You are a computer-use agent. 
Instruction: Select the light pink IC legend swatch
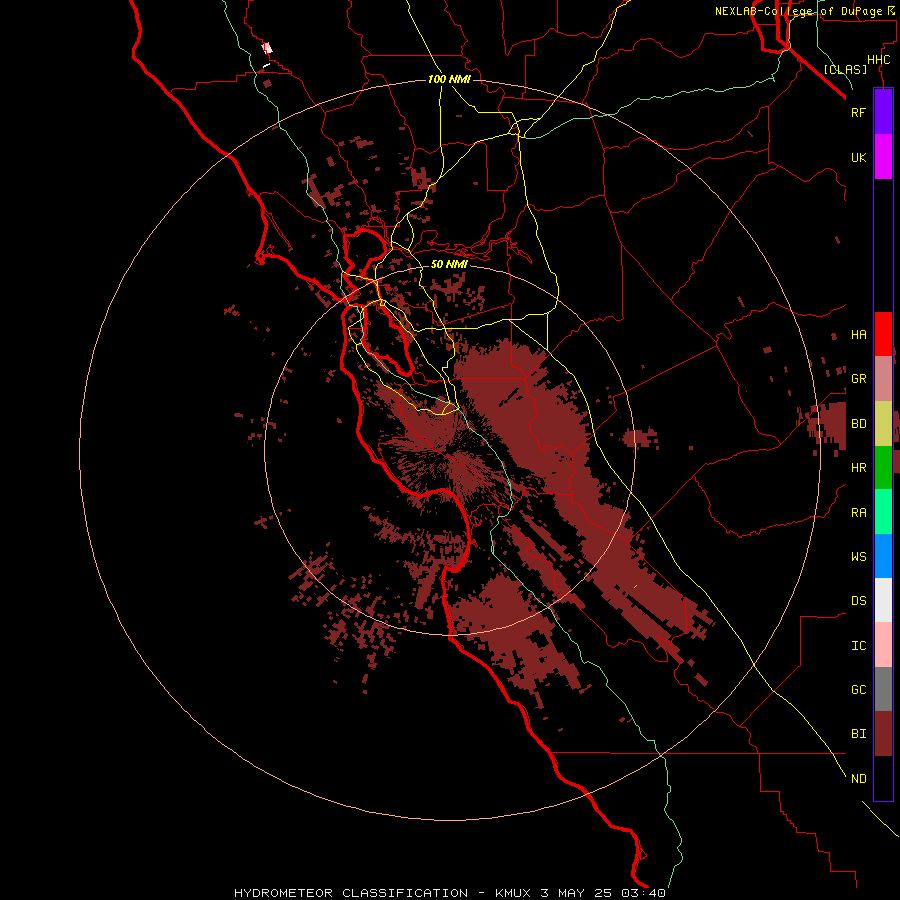pos(883,645)
